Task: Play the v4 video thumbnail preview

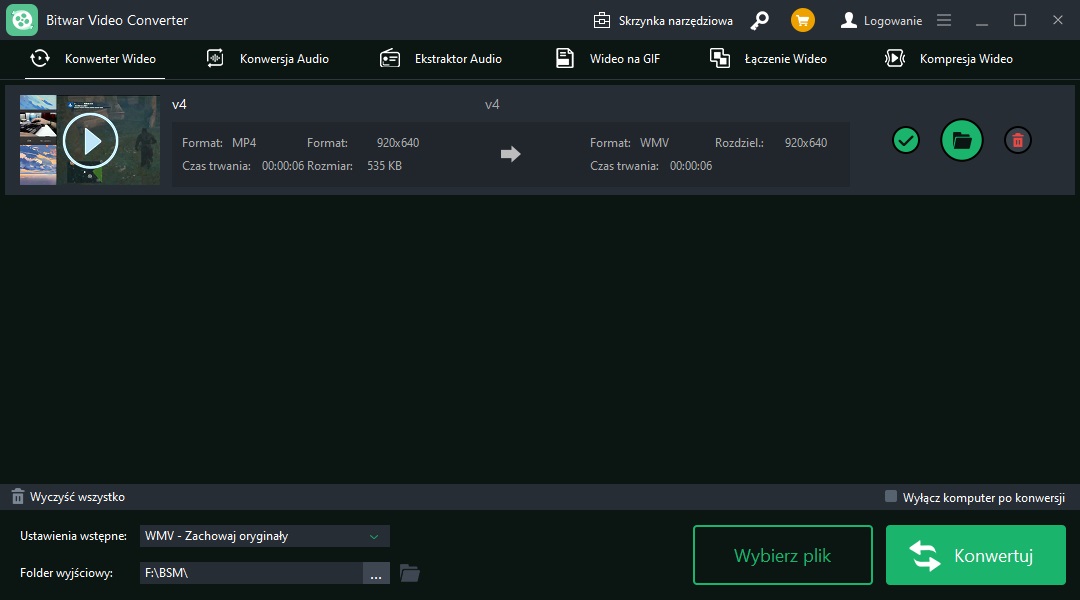Action: click(x=90, y=140)
